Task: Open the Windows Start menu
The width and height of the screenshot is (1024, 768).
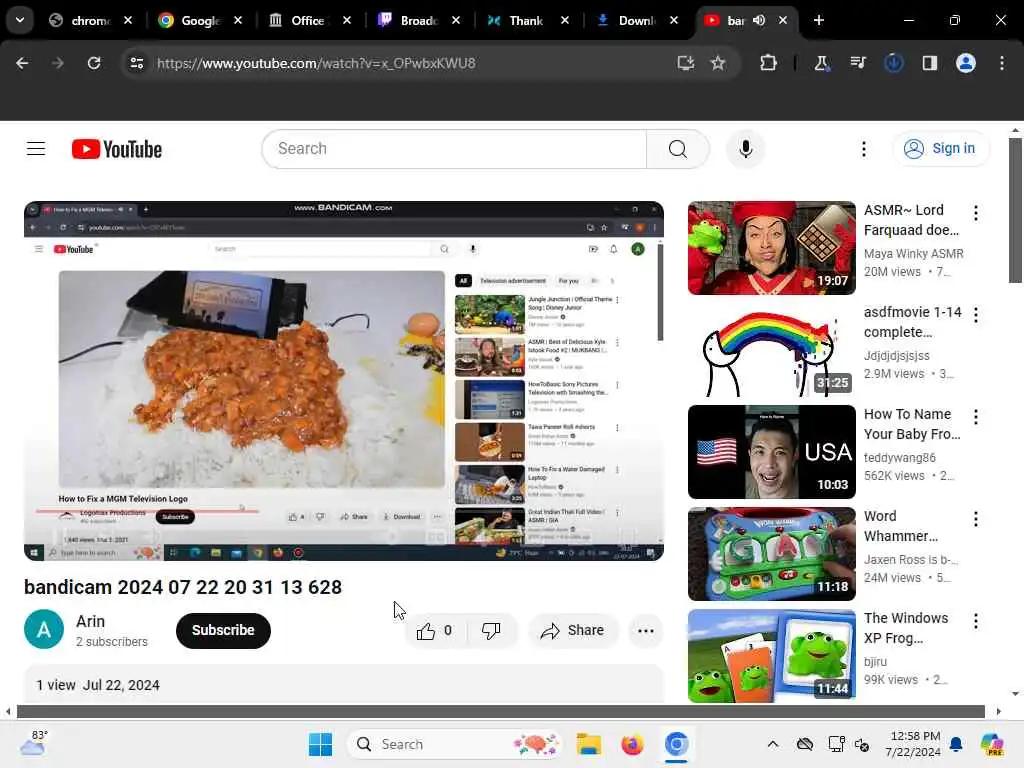Action: pos(320,744)
